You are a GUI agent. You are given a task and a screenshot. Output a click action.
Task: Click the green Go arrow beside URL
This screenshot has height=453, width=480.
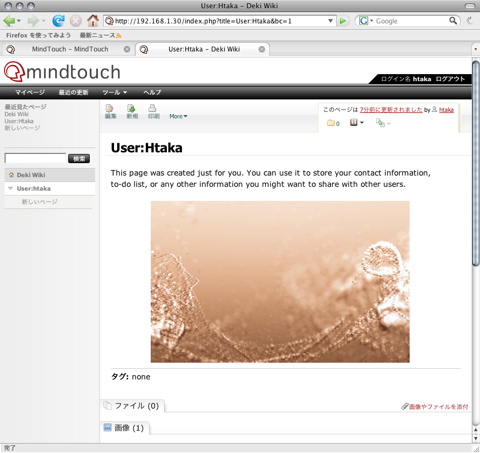343,21
